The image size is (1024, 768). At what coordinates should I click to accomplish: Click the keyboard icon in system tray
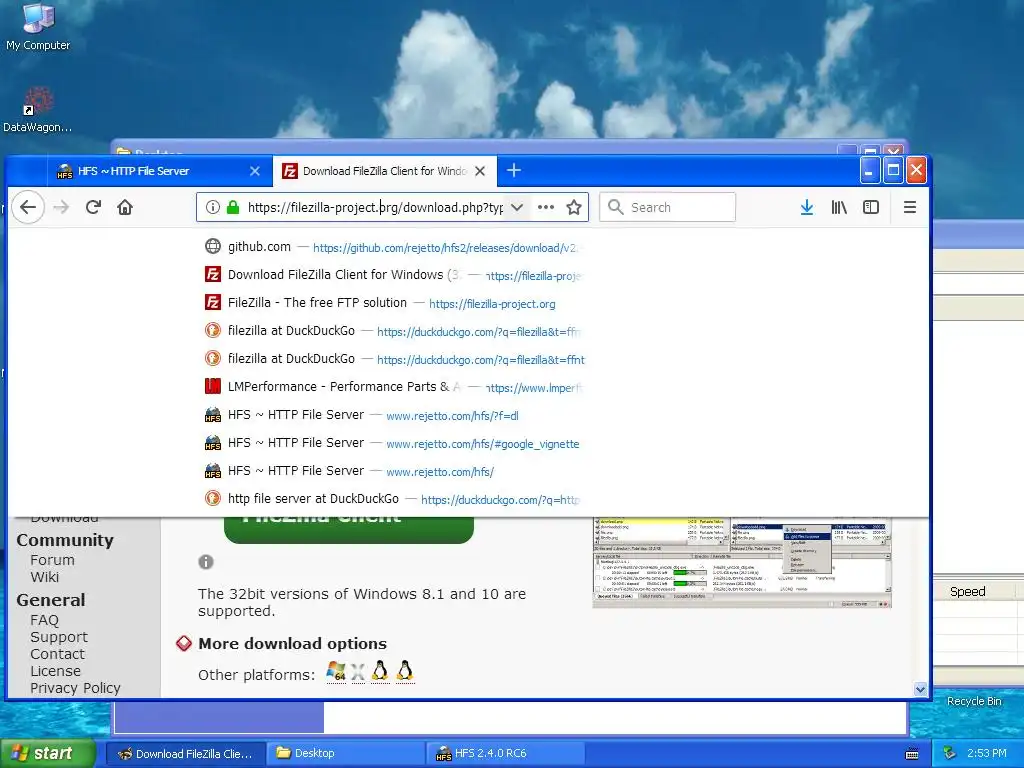[x=912, y=754]
